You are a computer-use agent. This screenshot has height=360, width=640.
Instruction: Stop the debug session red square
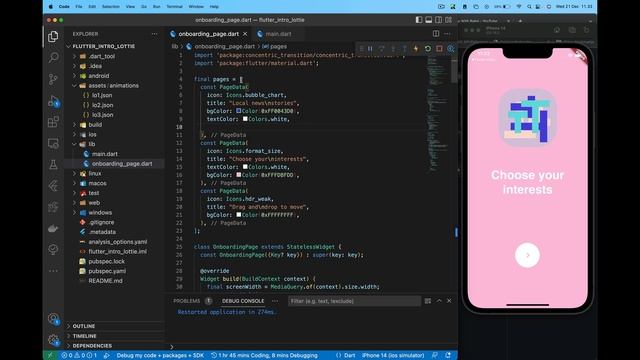[x=439, y=49]
